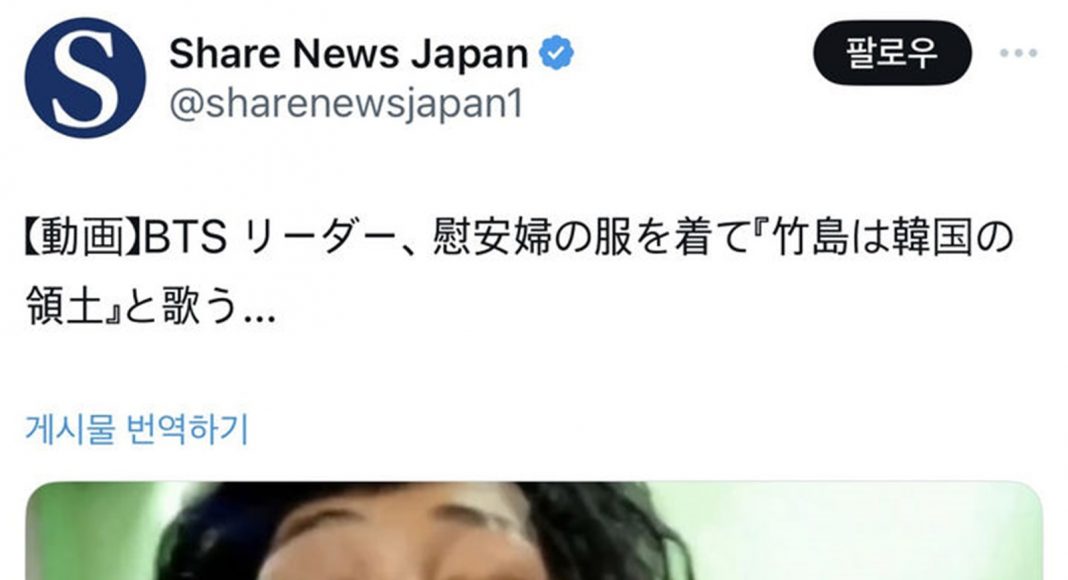Screen dimensions: 1068x580
Task: Click the word リーダー in the post
Action: [319, 238]
